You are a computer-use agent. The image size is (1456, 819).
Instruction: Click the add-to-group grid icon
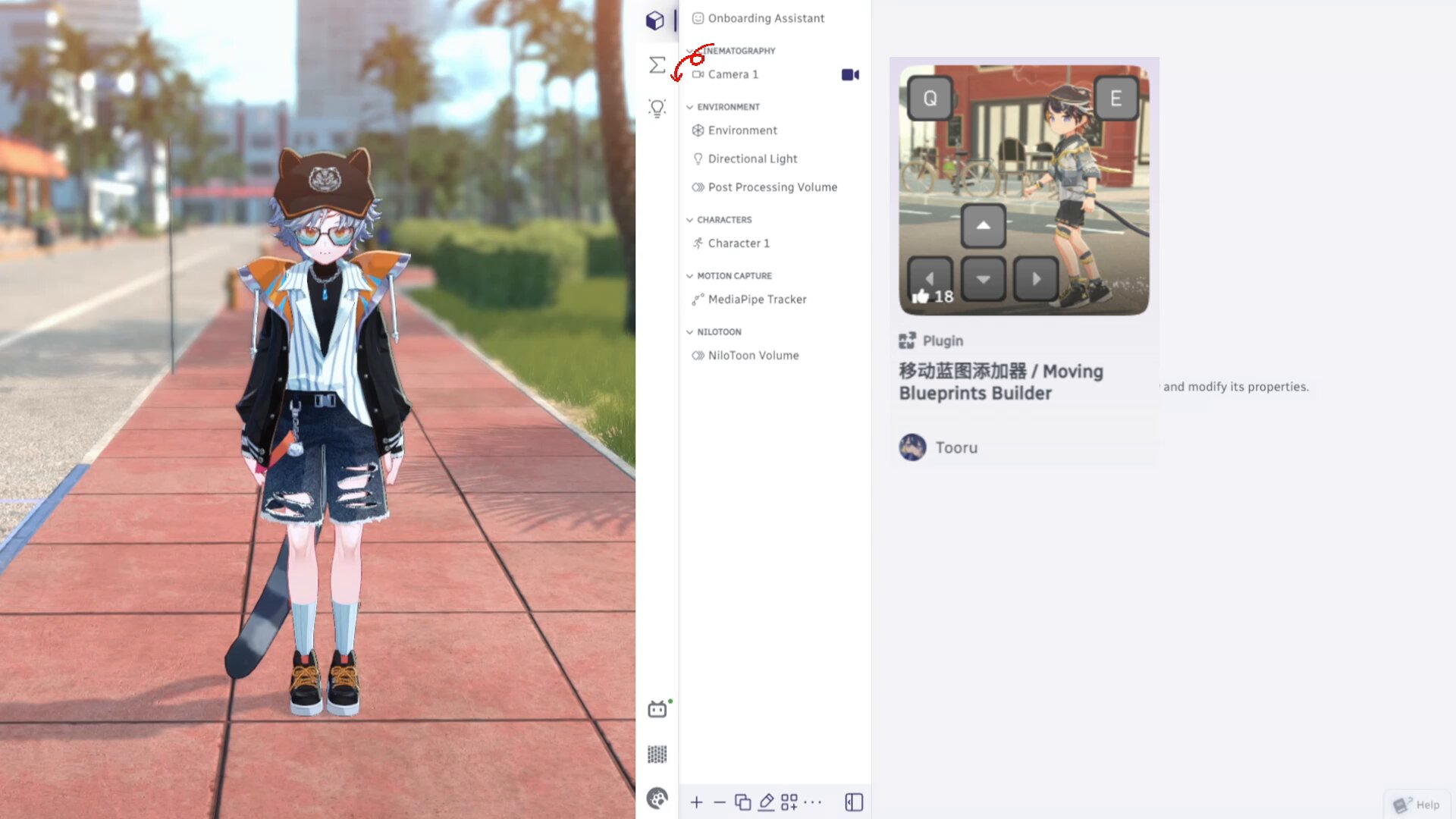[x=789, y=802]
